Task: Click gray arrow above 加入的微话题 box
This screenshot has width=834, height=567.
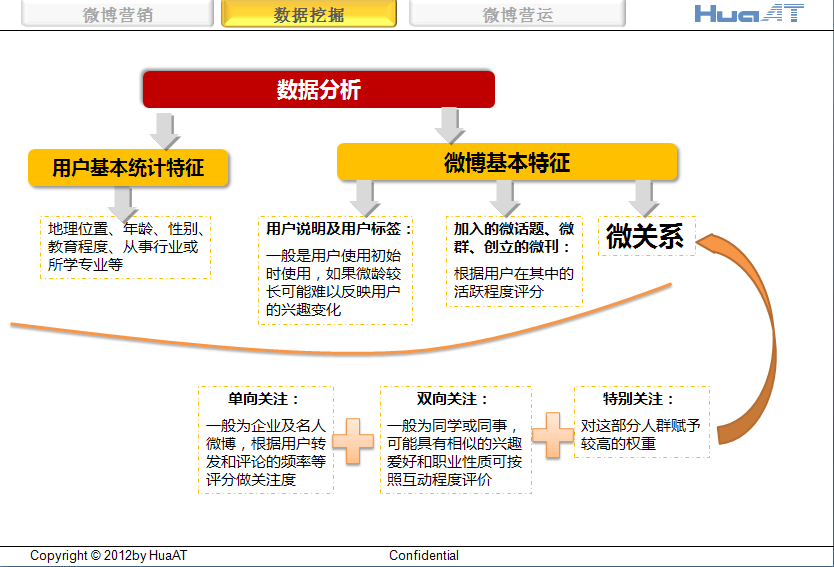Action: [505, 198]
